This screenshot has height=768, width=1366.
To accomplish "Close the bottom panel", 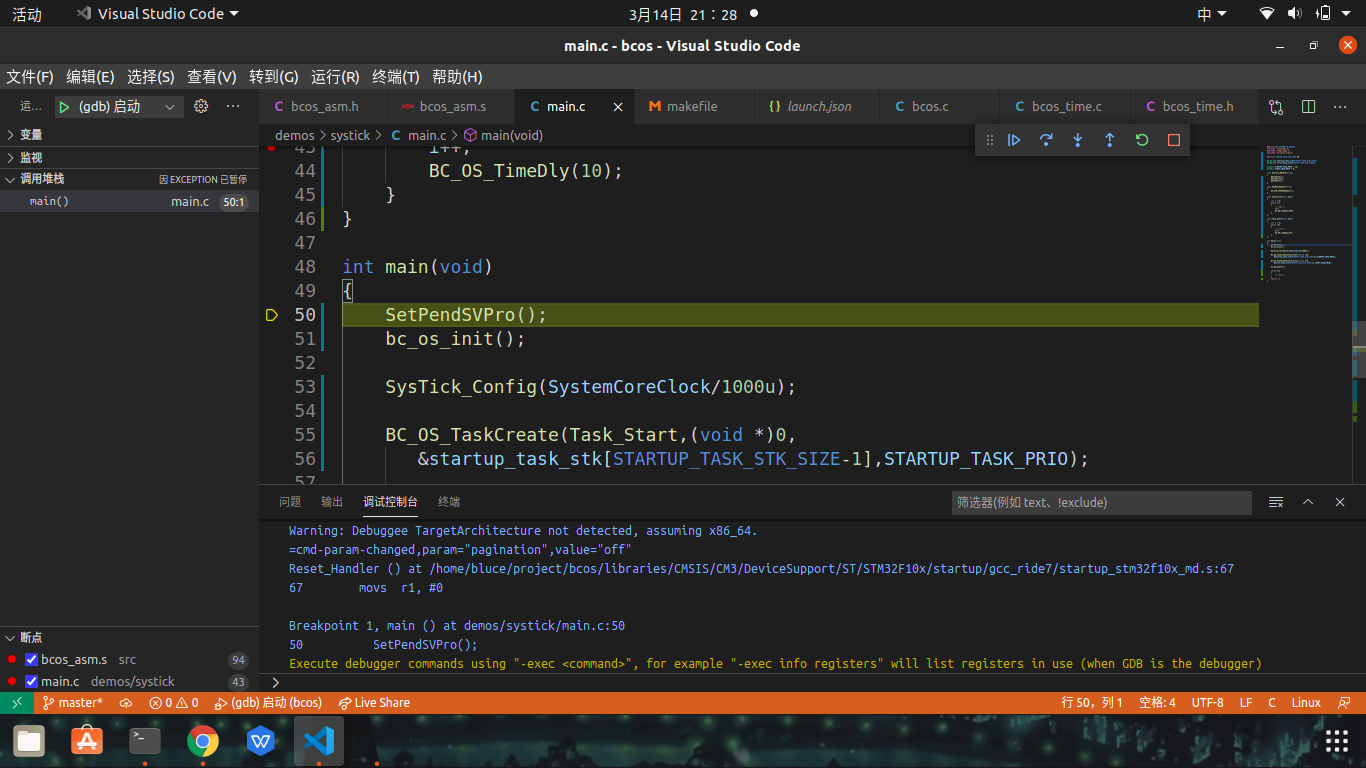I will tap(1340, 502).
